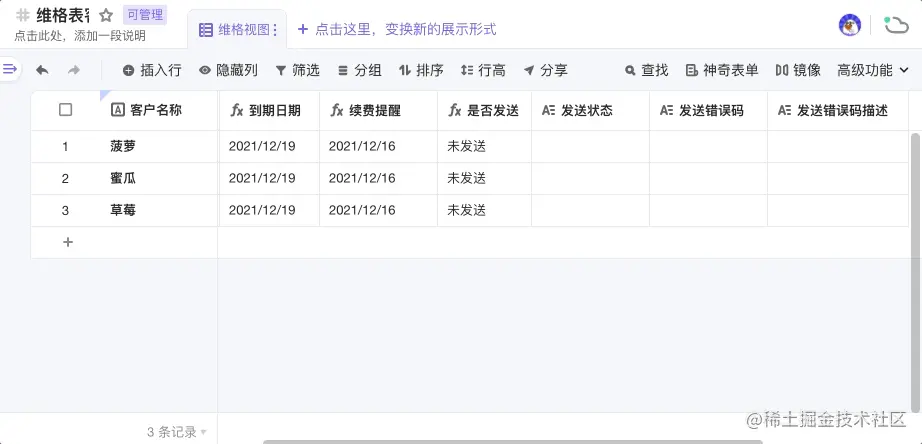Open the 镜像 mirror feature

pos(798,71)
